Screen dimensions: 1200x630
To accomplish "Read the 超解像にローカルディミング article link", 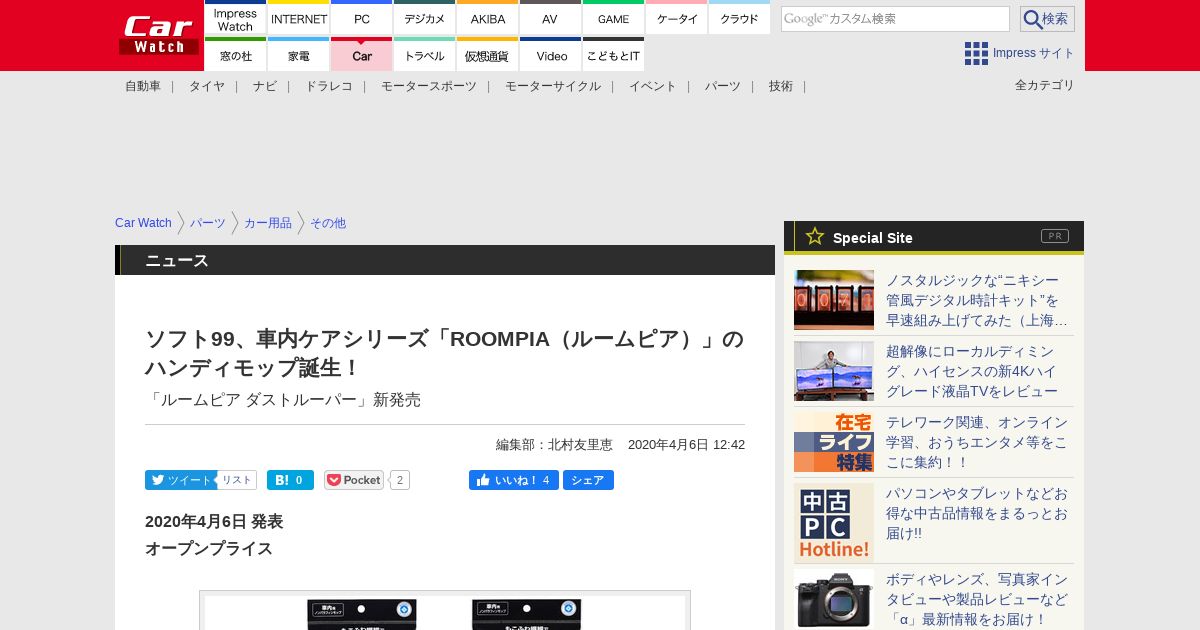I will [972, 371].
